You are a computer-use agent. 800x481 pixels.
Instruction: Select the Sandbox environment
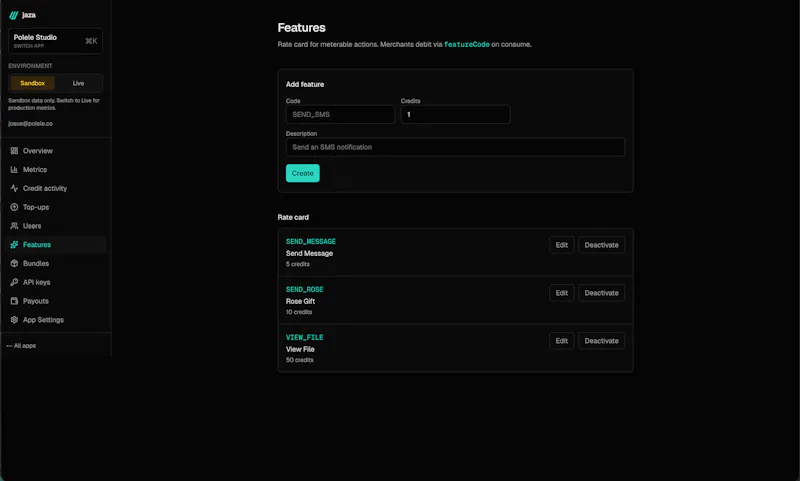pos(33,83)
